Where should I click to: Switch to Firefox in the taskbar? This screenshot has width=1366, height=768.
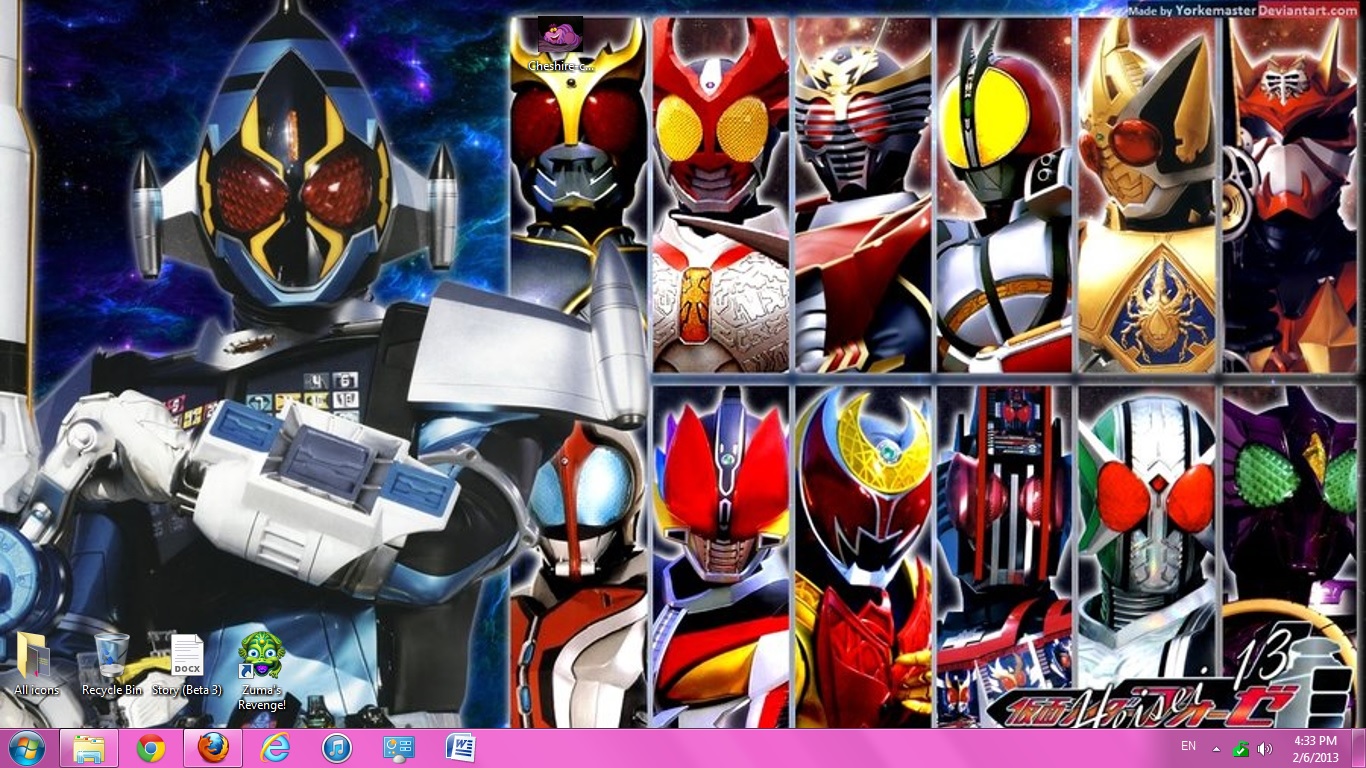[213, 748]
